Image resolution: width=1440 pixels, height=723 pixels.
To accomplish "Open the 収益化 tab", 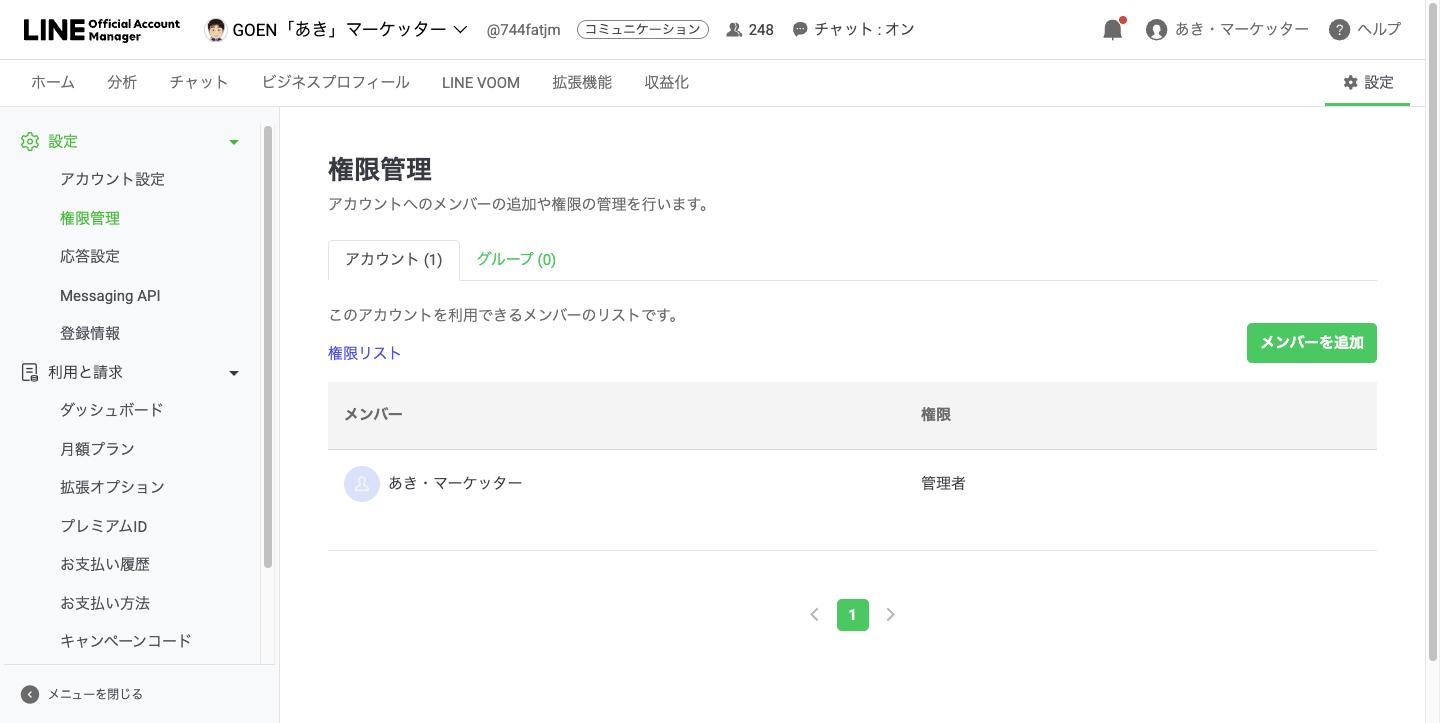I will (667, 83).
